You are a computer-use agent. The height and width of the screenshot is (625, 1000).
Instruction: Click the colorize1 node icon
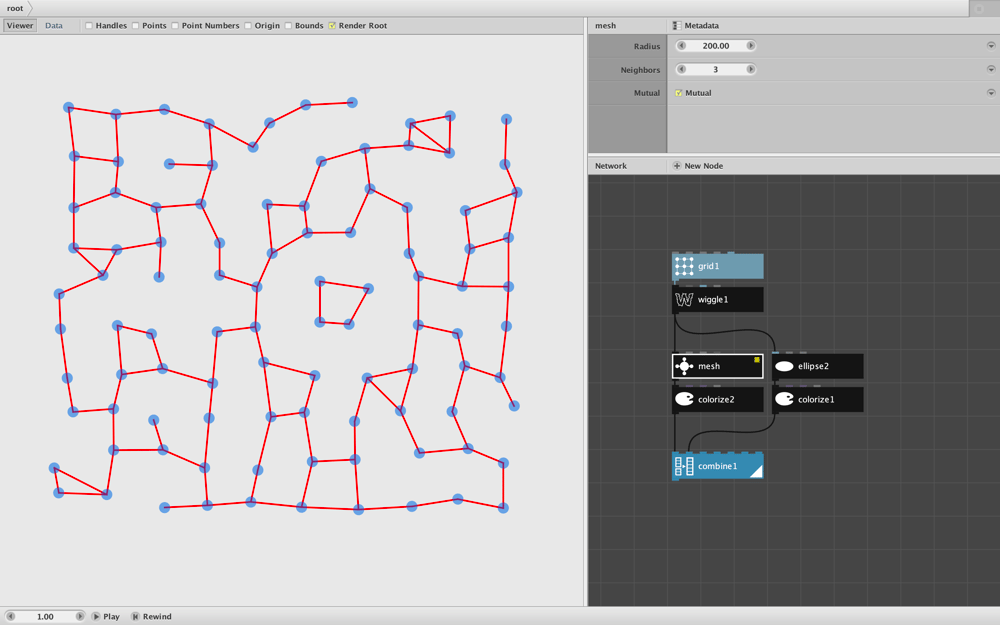784,399
